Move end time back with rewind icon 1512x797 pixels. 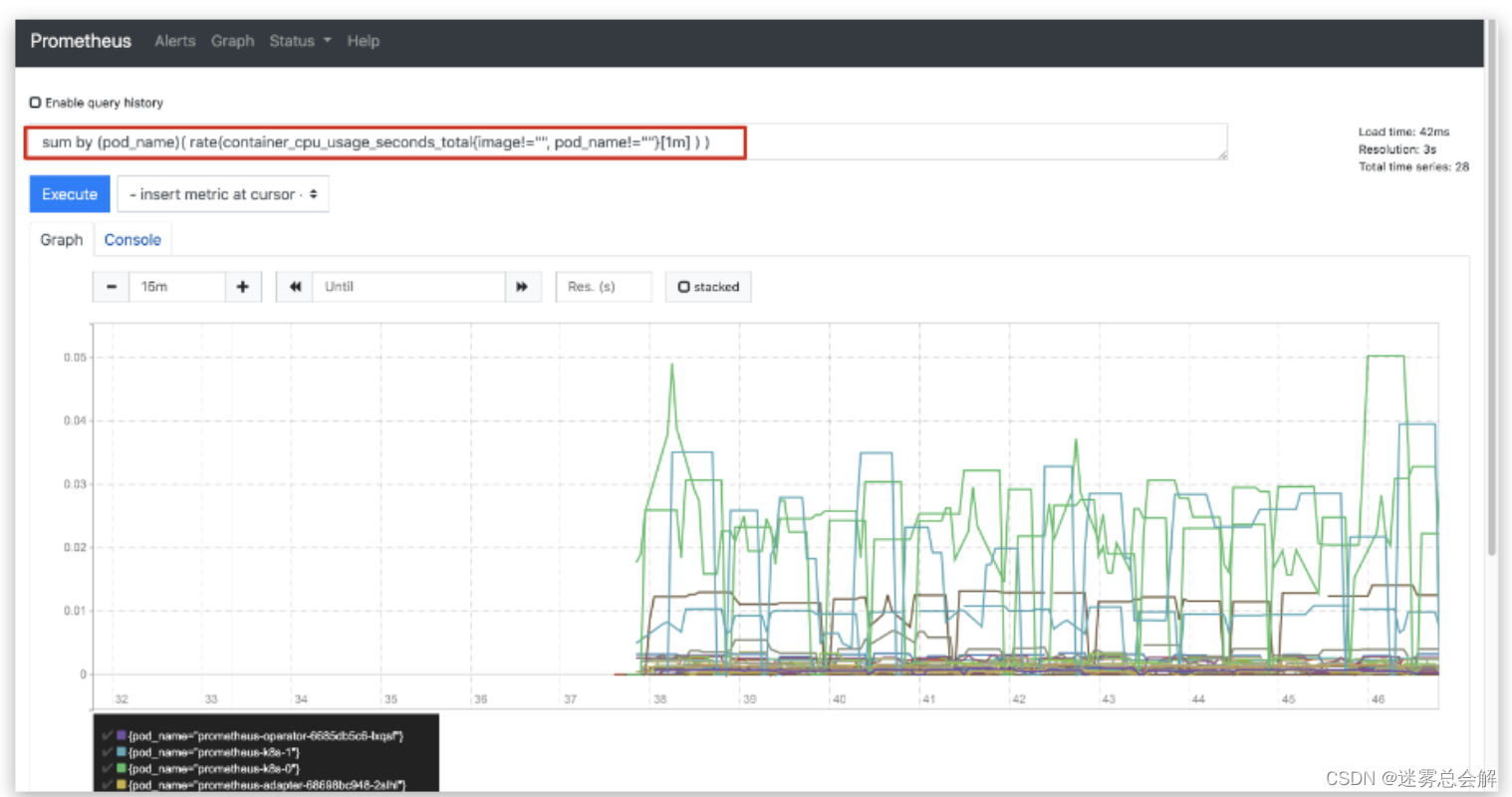(295, 287)
